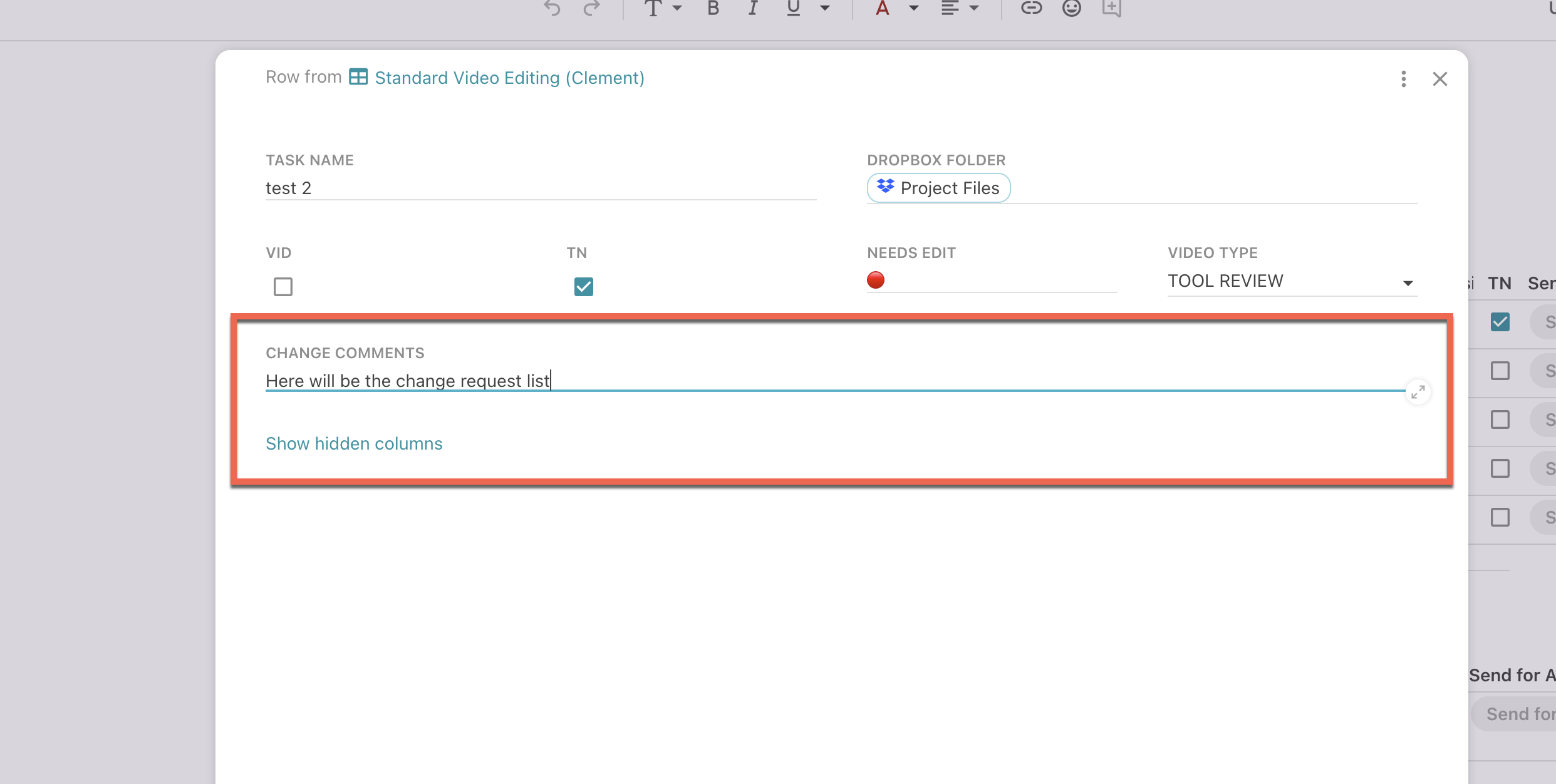
Task: Open the emoji picker icon
Action: pos(1072,8)
